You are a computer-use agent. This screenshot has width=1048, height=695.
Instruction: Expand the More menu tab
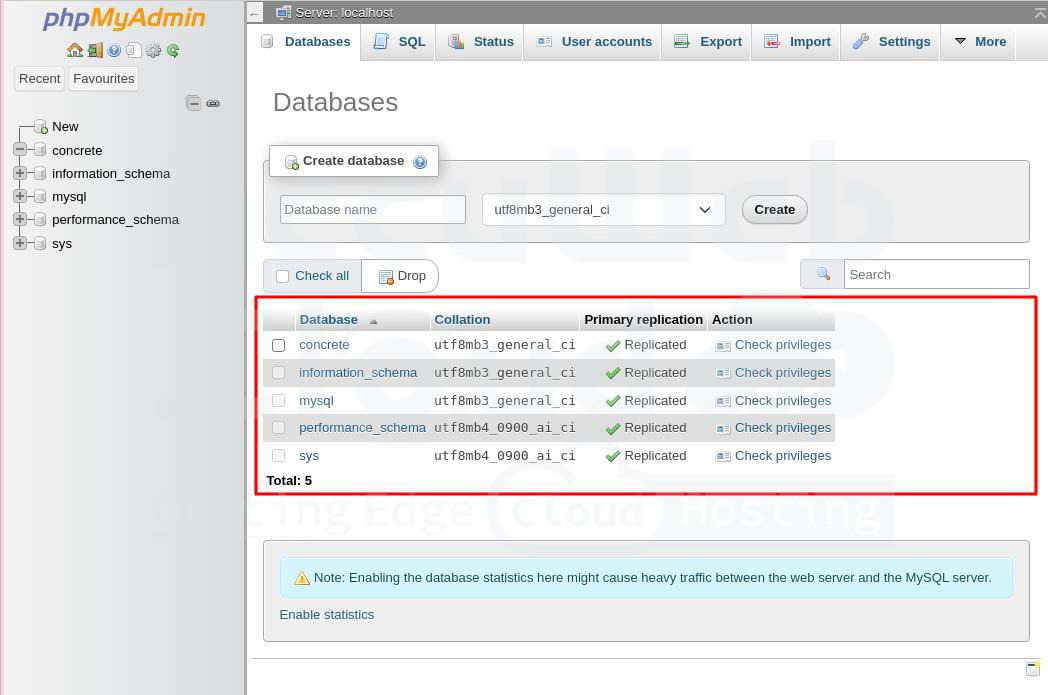979,42
